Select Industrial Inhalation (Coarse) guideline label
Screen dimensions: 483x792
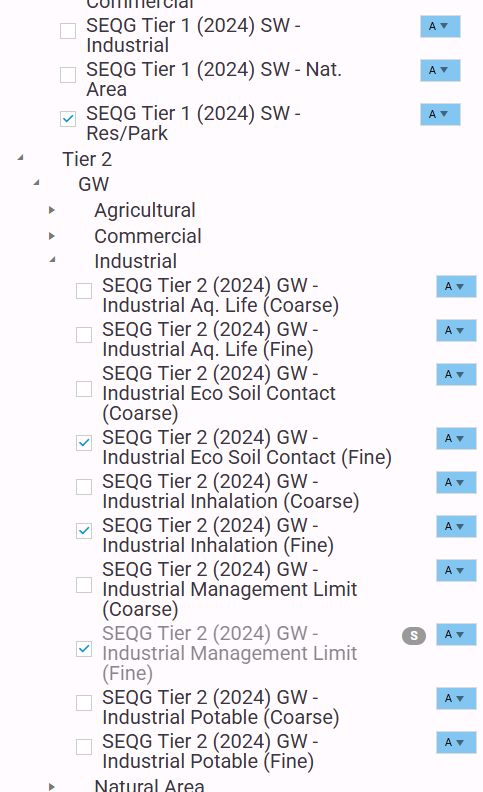point(230,491)
